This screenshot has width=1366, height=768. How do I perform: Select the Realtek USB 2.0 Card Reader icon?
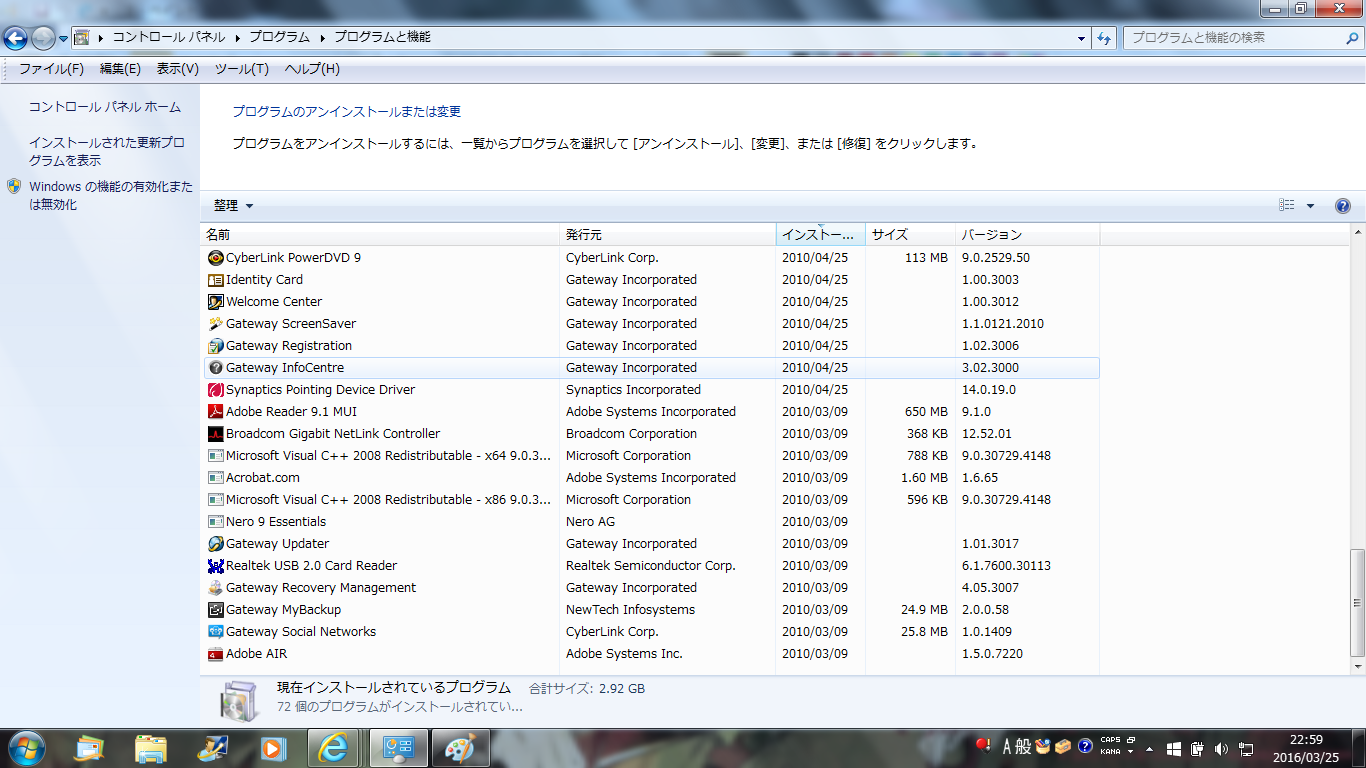click(215, 566)
